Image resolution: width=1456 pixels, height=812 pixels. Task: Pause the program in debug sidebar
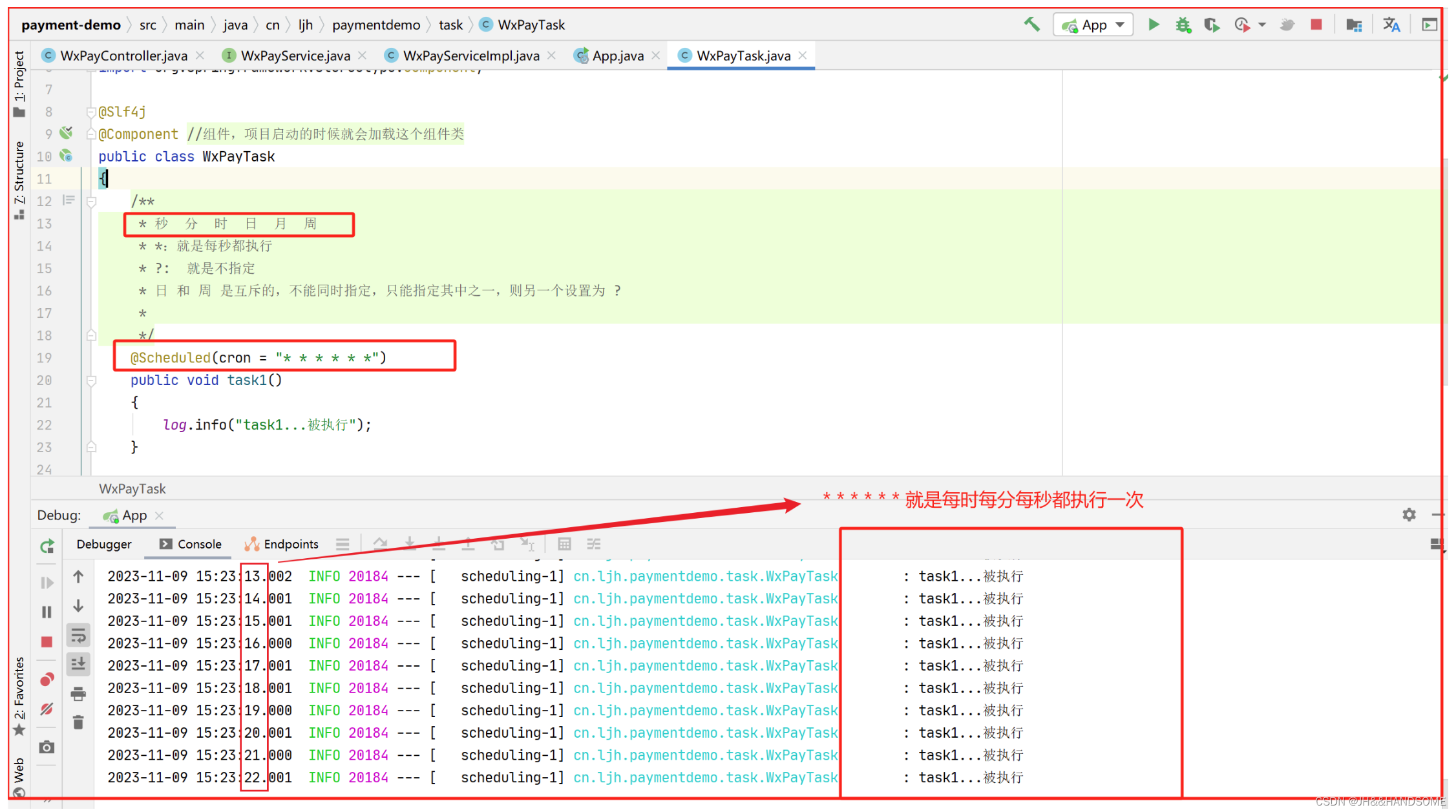pyautogui.click(x=47, y=612)
